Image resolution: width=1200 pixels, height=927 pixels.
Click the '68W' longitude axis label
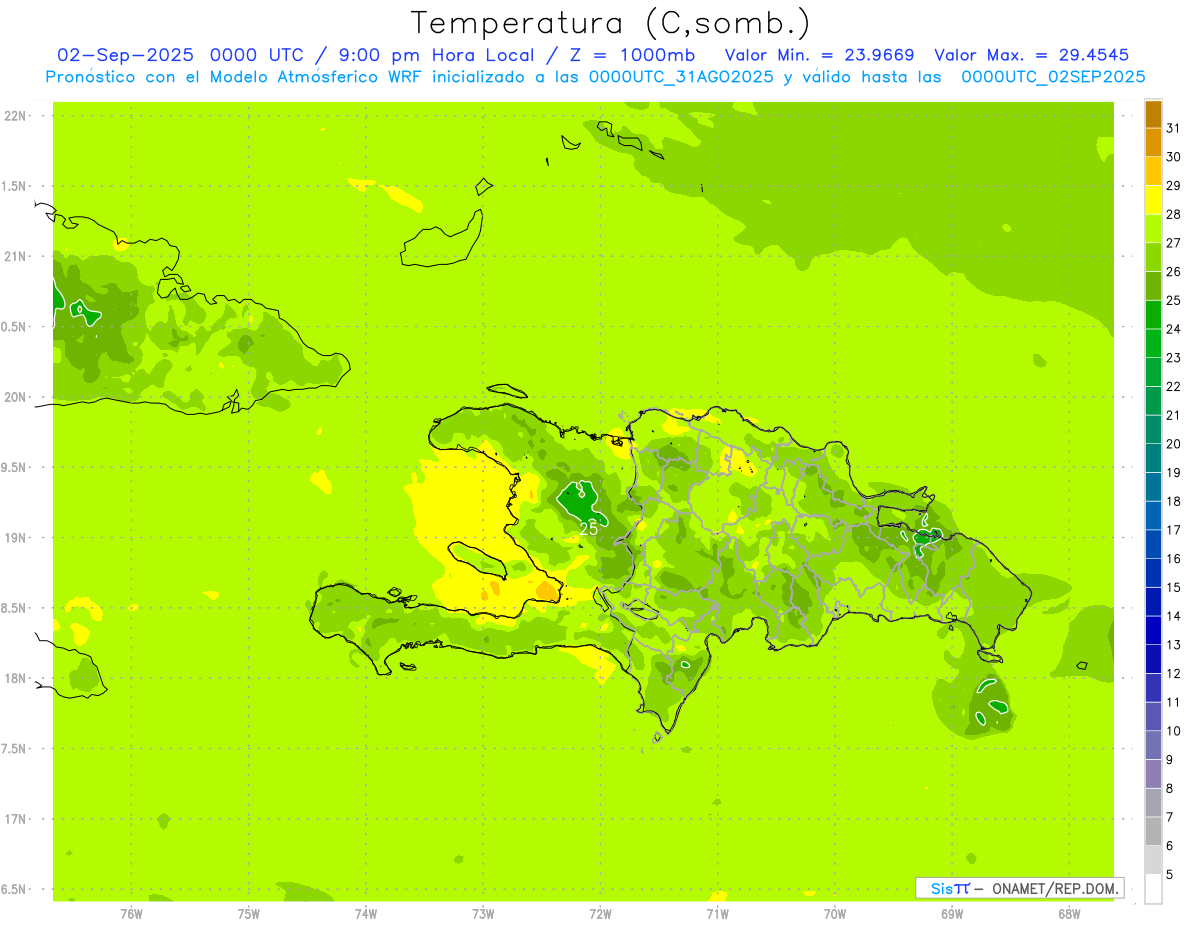click(1069, 913)
